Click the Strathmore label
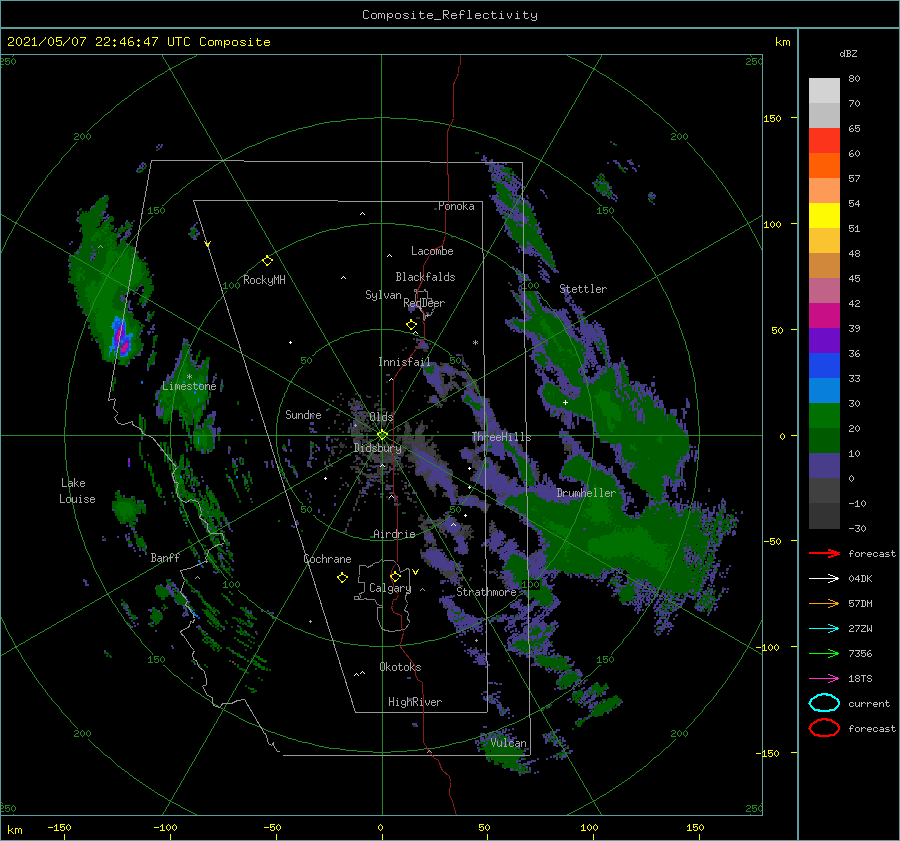The height and width of the screenshot is (841, 900). (x=486, y=592)
